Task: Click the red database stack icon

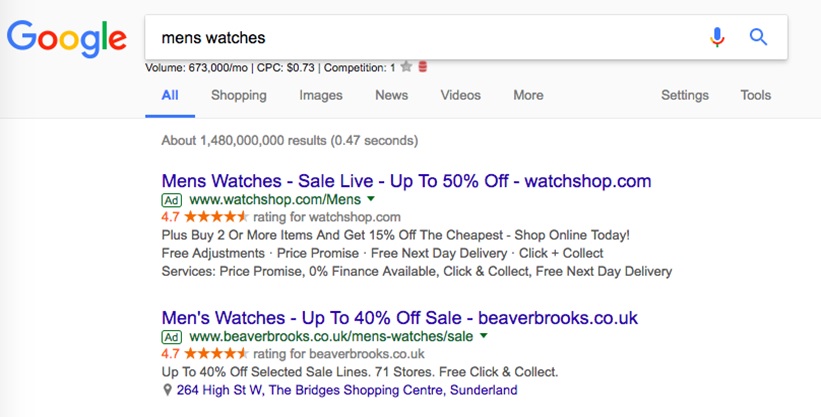Action: pos(423,67)
